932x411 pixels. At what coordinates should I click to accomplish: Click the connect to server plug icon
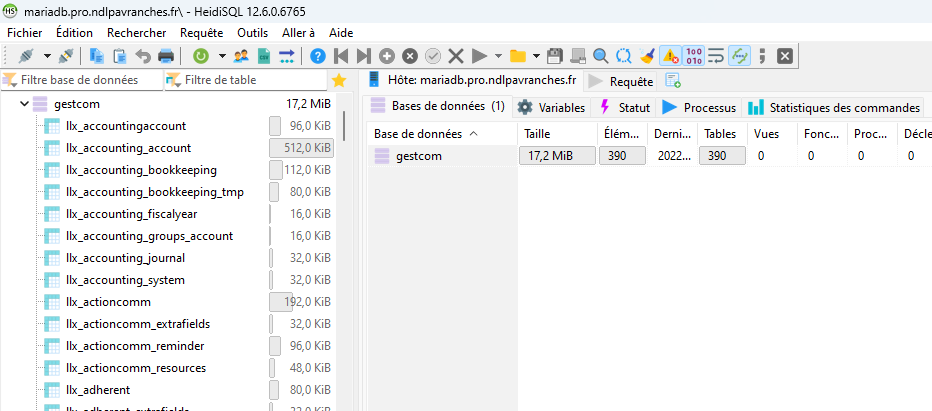(27, 56)
